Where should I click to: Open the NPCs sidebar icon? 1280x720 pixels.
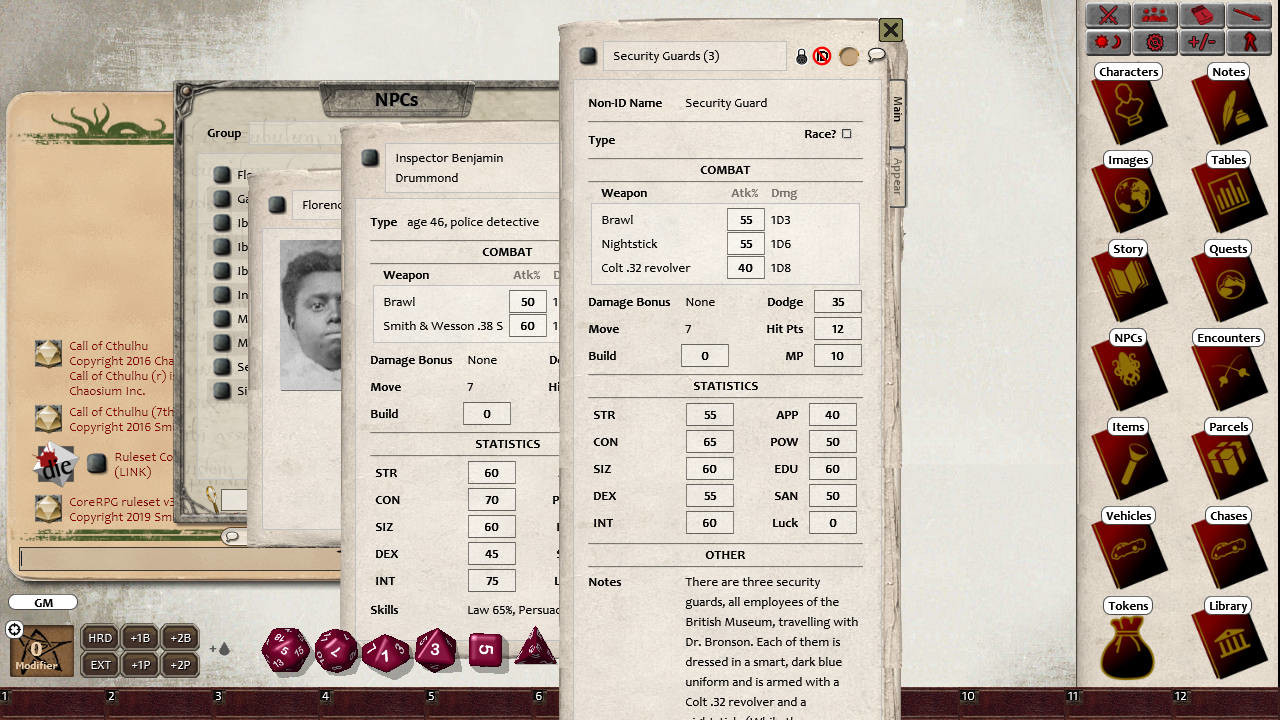click(x=1128, y=370)
